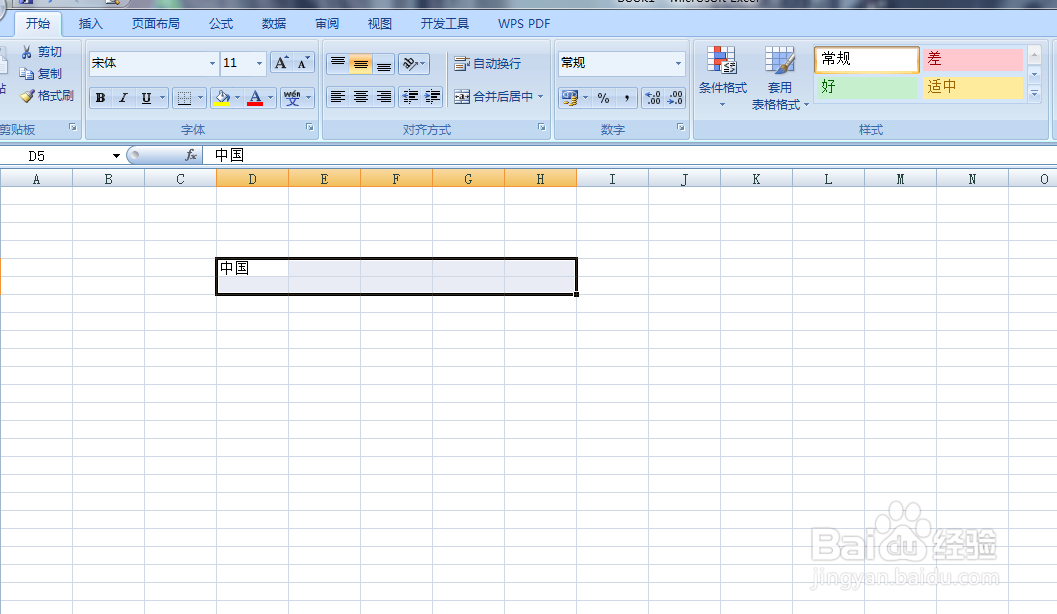Click 自动换行 wrap text button
1057x614 pixels.
coord(487,63)
